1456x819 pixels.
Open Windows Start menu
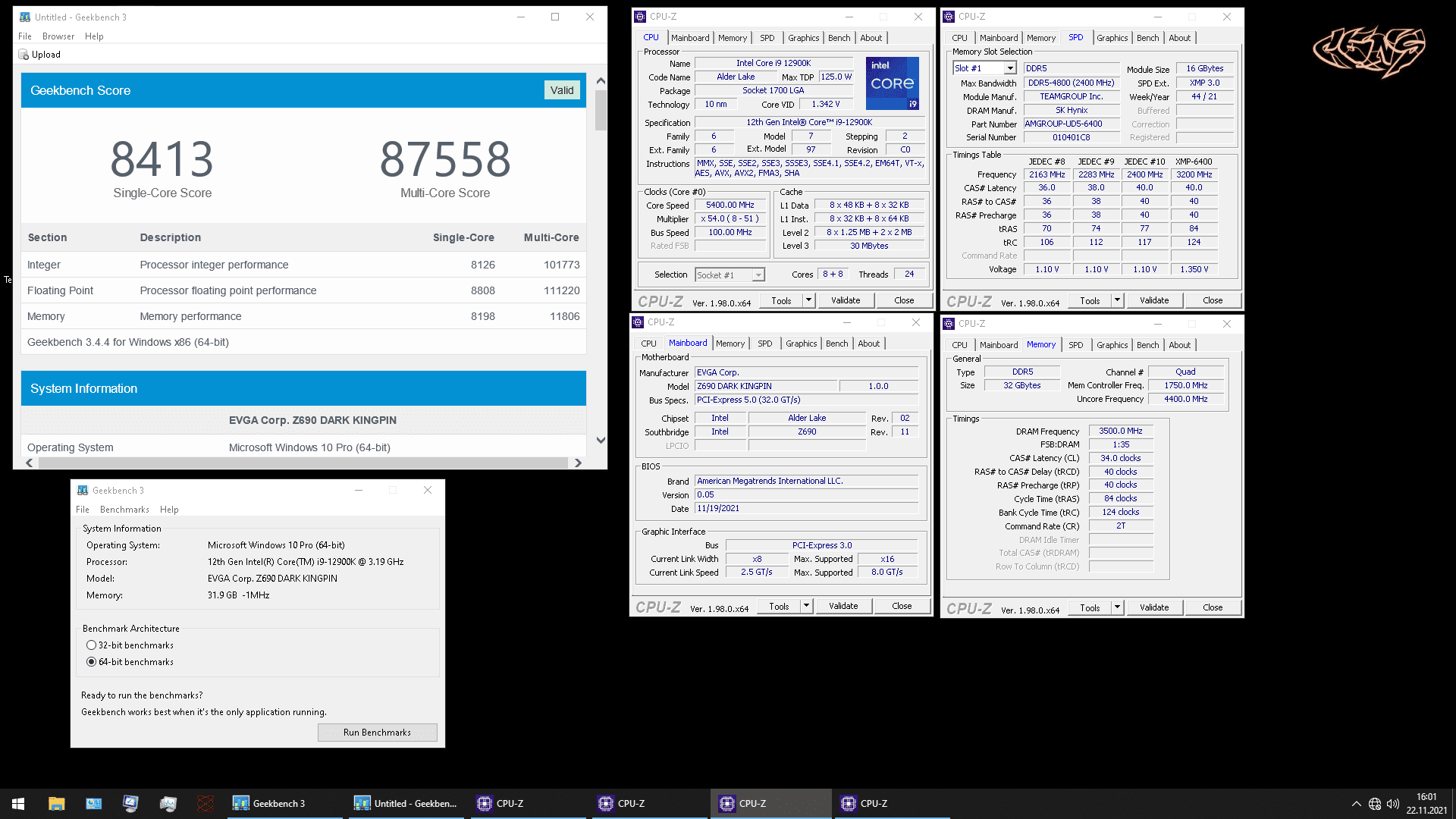(x=18, y=804)
